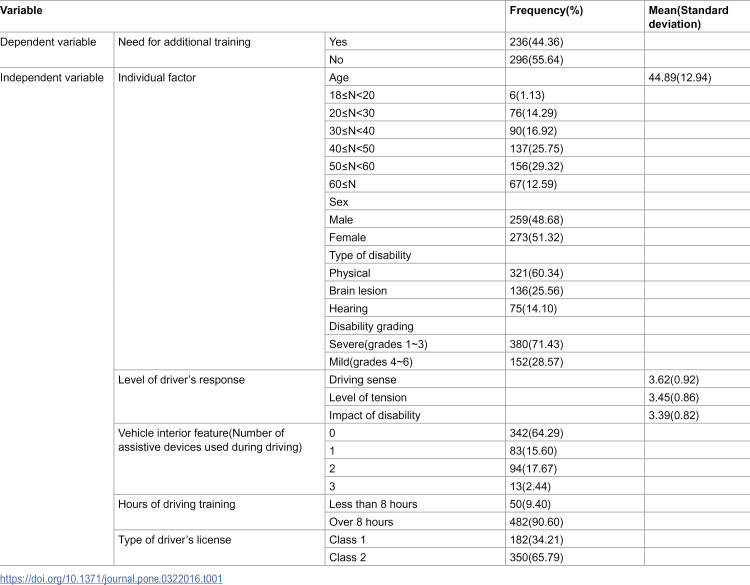Open the doi.org journal.pone link

111,579
